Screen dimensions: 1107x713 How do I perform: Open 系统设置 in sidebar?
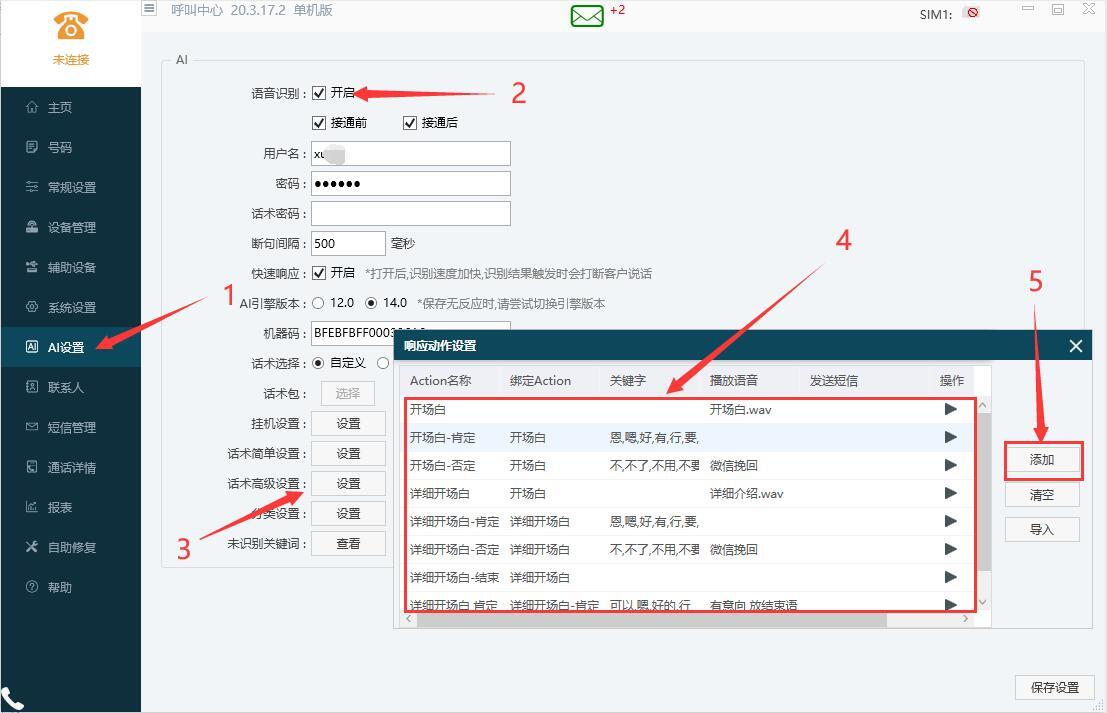(x=71, y=307)
